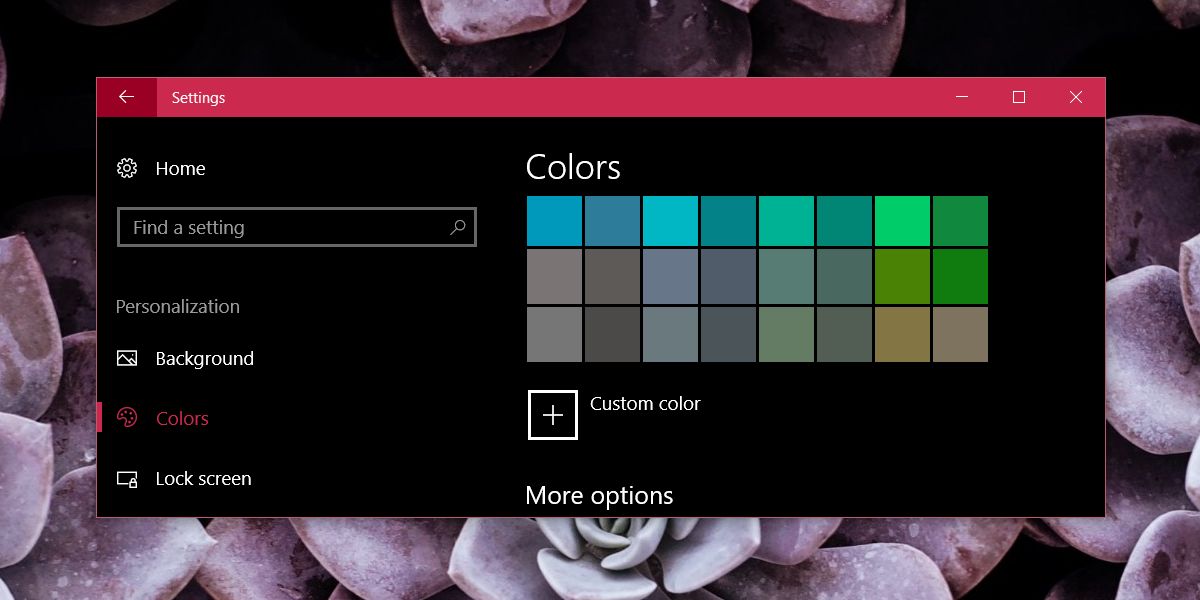Pick the dark green swatch ending top row
Image resolution: width=1200 pixels, height=600 pixels.
[960, 221]
